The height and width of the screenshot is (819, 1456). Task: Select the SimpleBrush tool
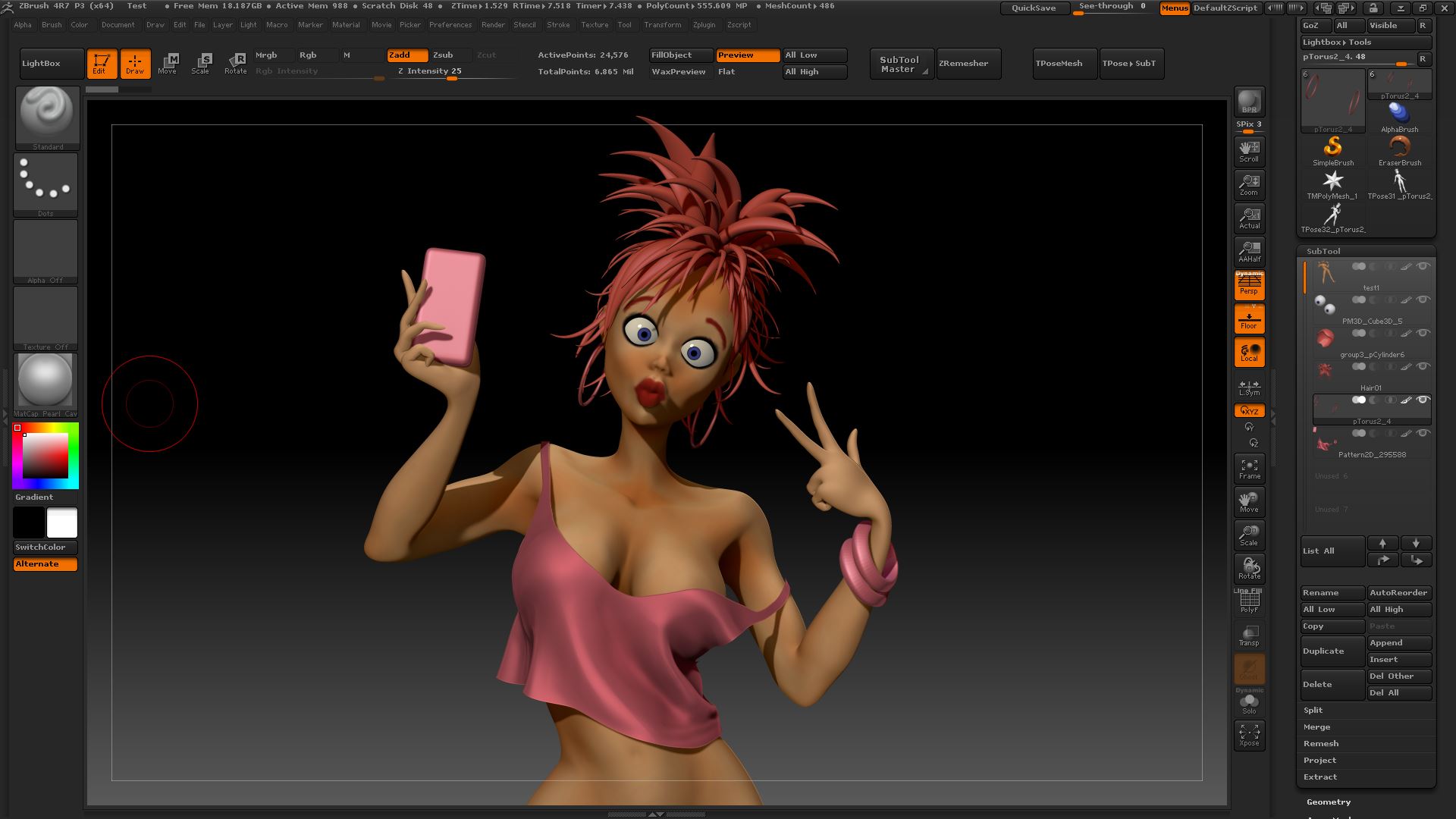pos(1333,151)
